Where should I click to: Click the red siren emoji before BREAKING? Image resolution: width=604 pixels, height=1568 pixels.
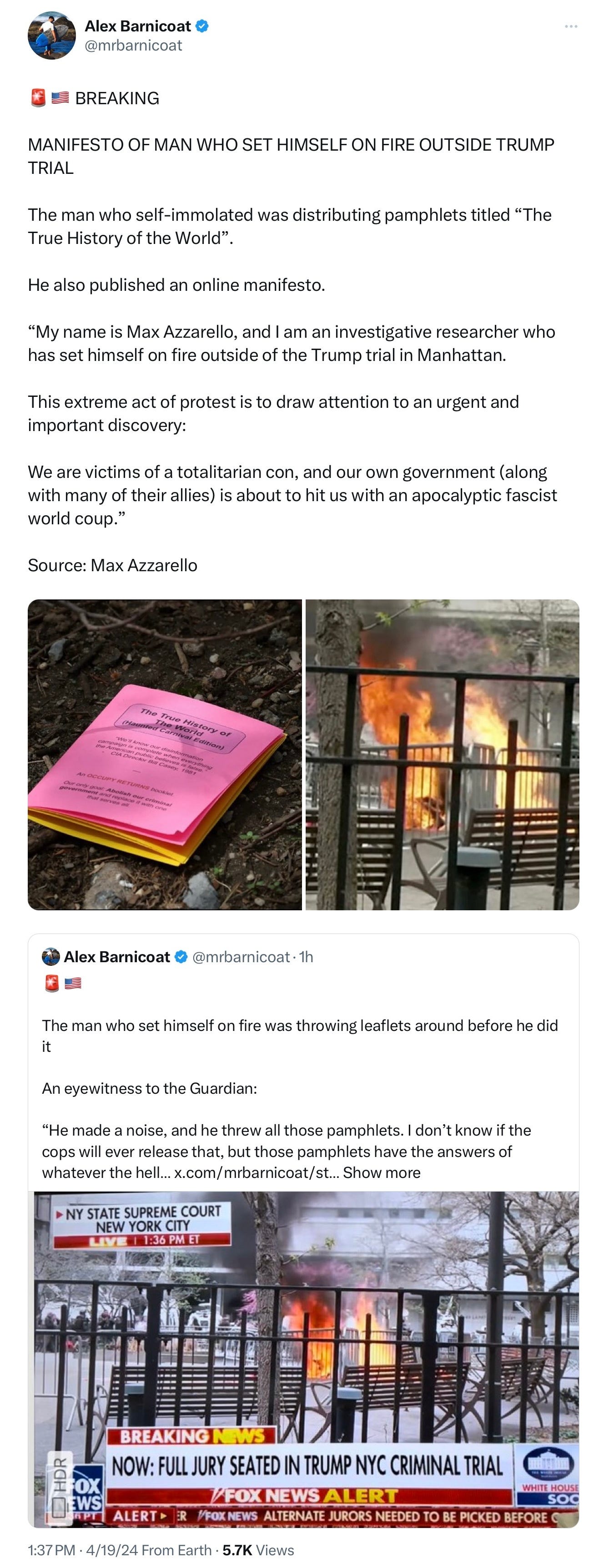tap(38, 98)
